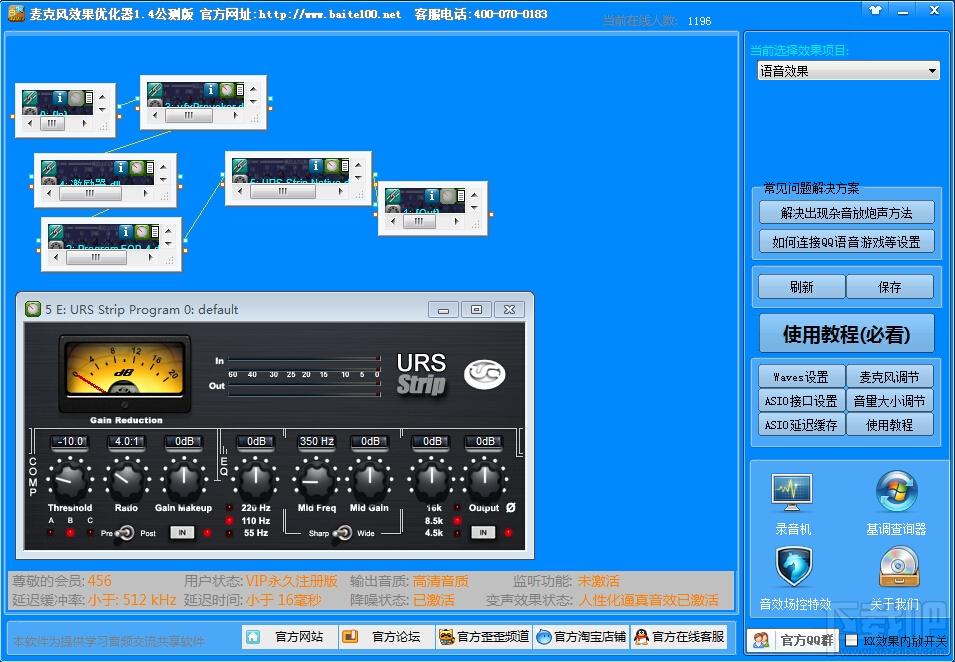Image resolution: width=955 pixels, height=662 pixels.
Task: Flip the Pre/Post compressor switch
Action: (x=126, y=533)
